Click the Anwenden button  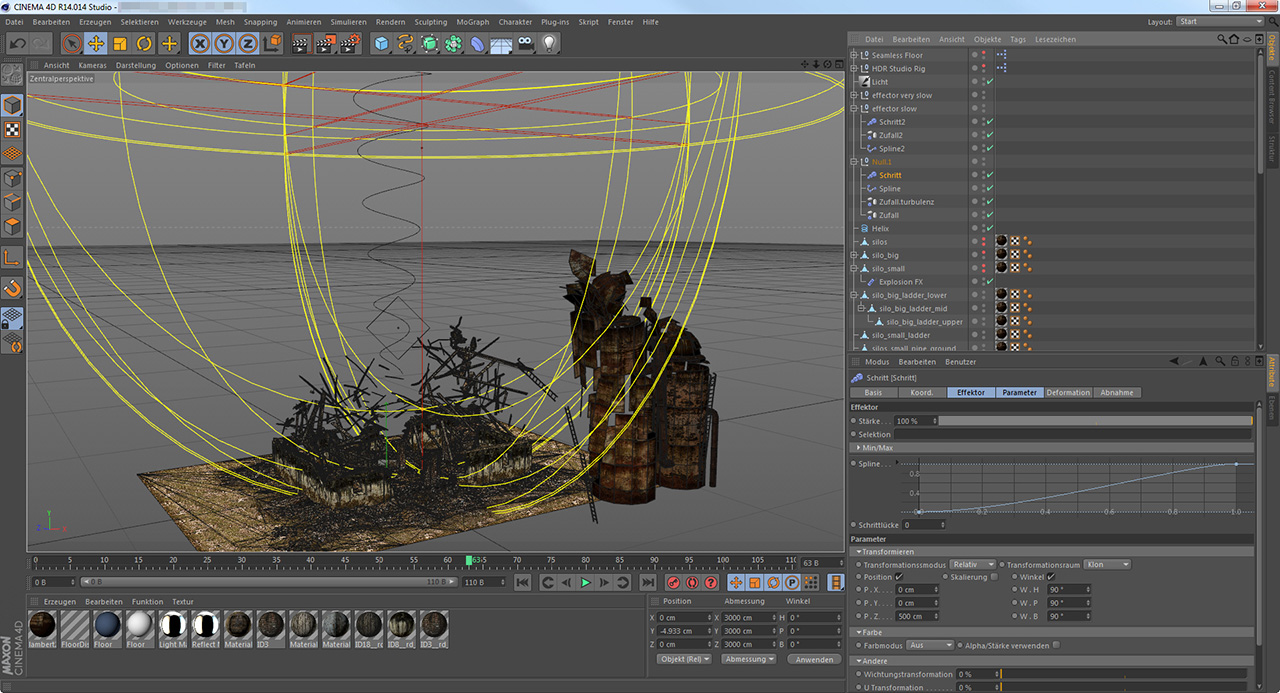pyautogui.click(x=815, y=659)
